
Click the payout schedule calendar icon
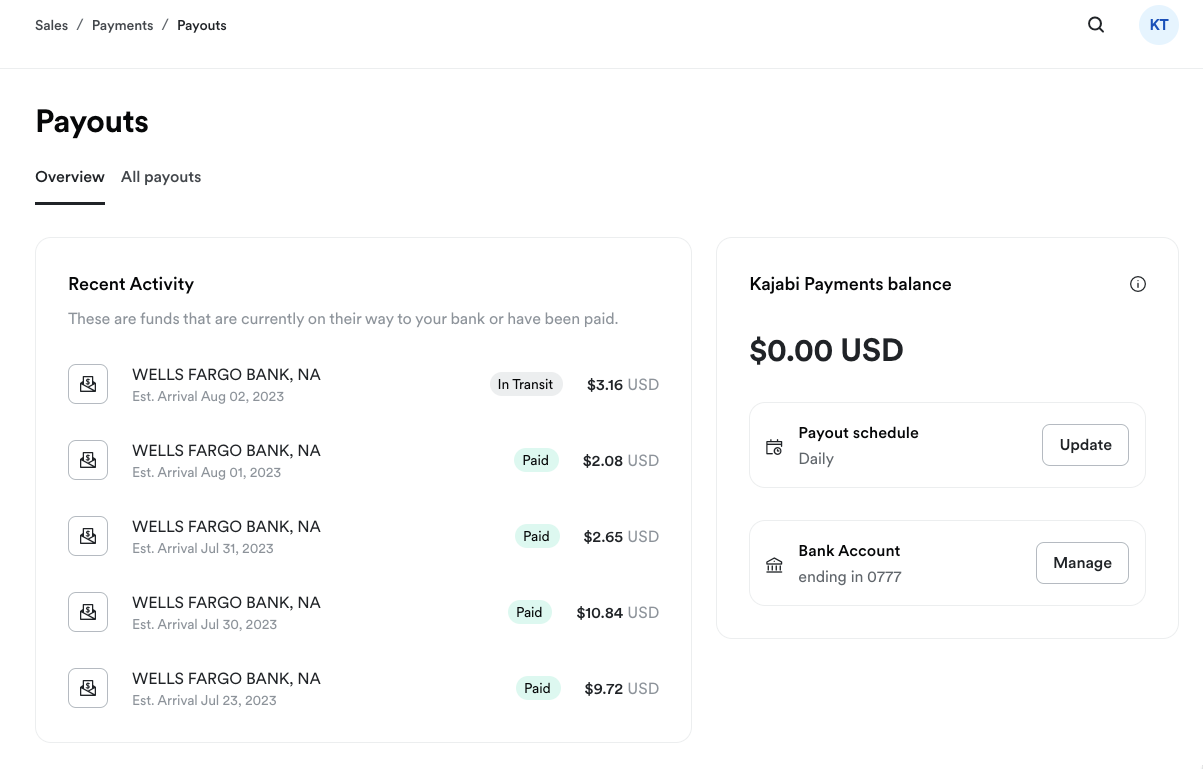774,447
